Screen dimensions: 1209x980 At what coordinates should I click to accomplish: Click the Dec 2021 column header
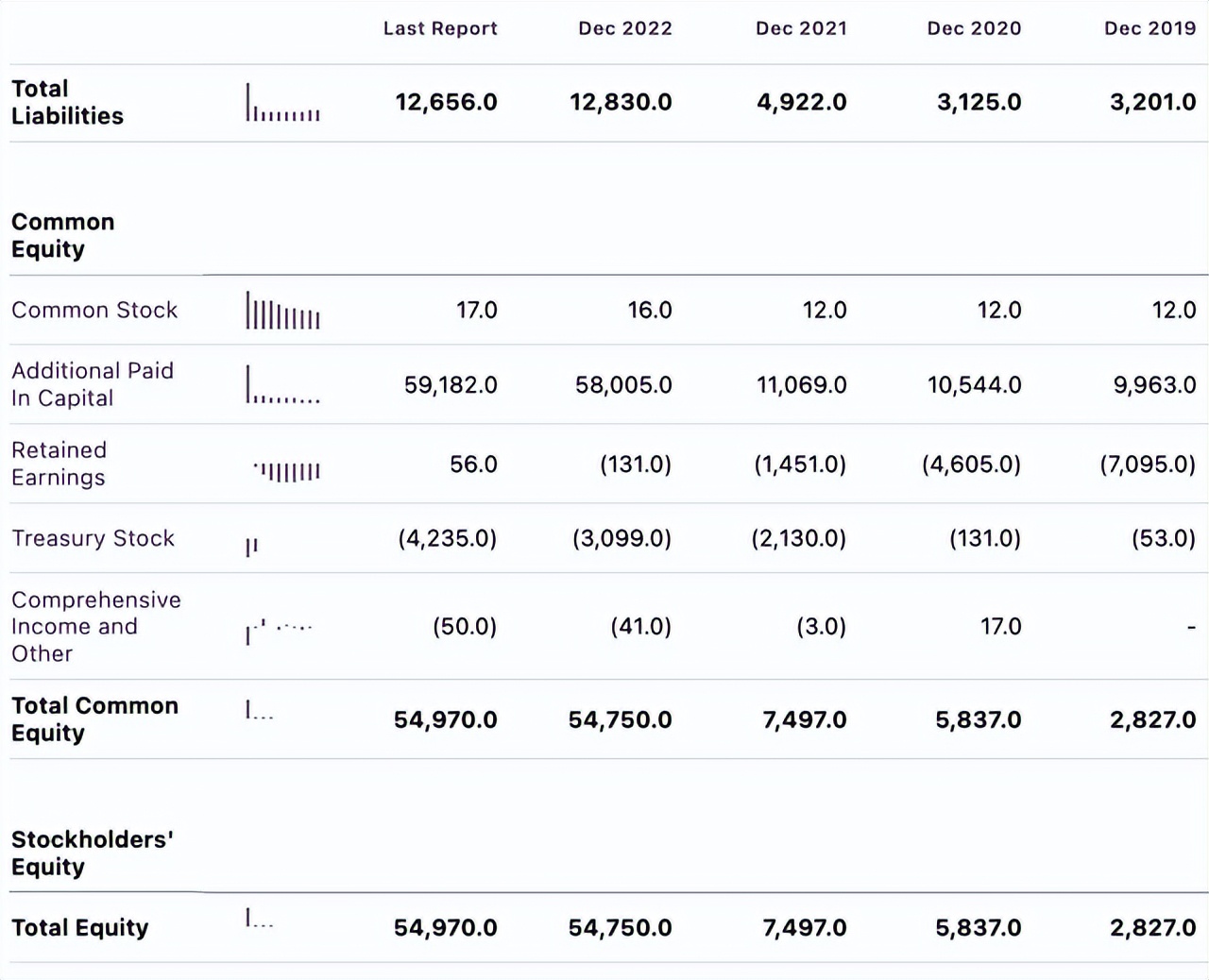point(801,28)
